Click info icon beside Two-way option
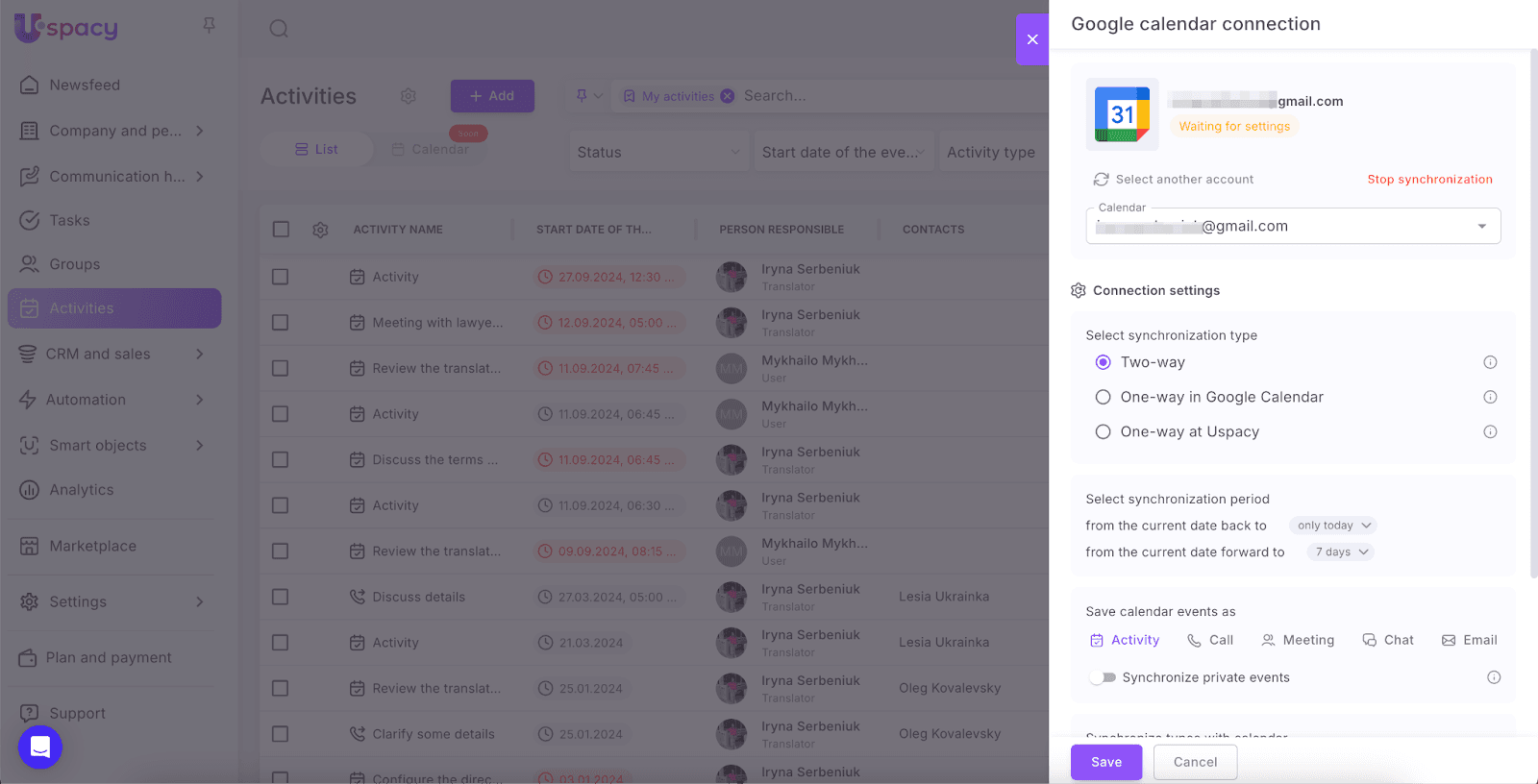 [x=1490, y=362]
